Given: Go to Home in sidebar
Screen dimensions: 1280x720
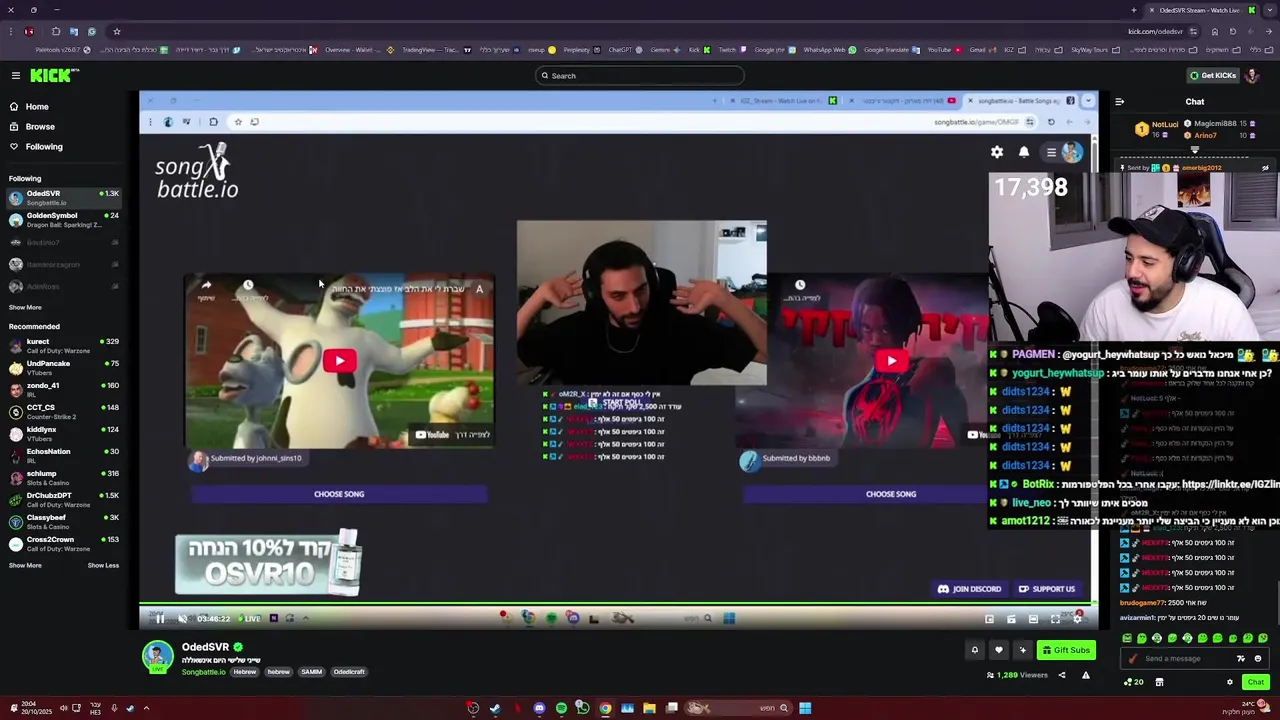Looking at the screenshot, I should [37, 107].
